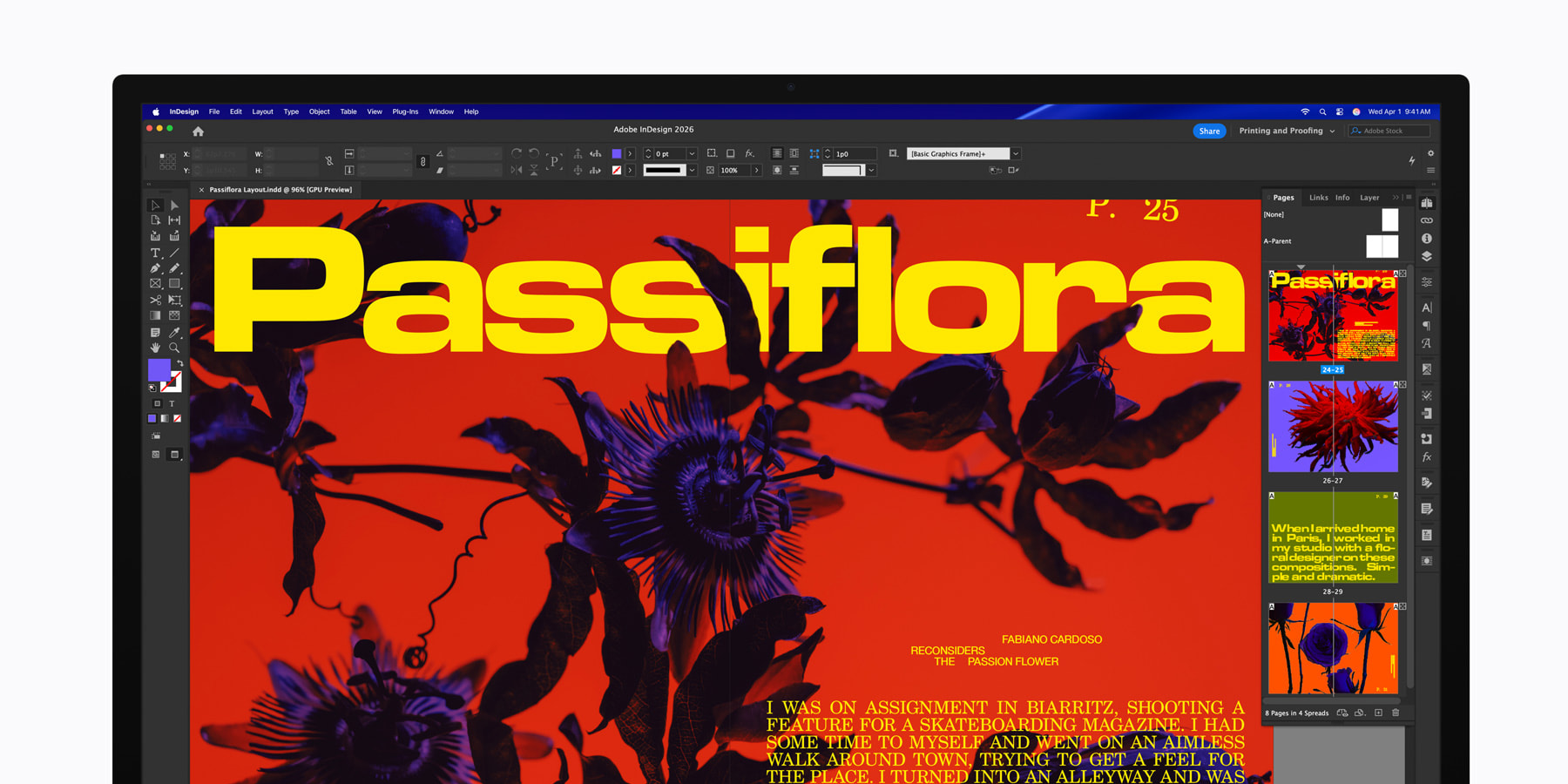Select the 26-27 spread thumbnail
The height and width of the screenshot is (784, 1568).
[1332, 427]
